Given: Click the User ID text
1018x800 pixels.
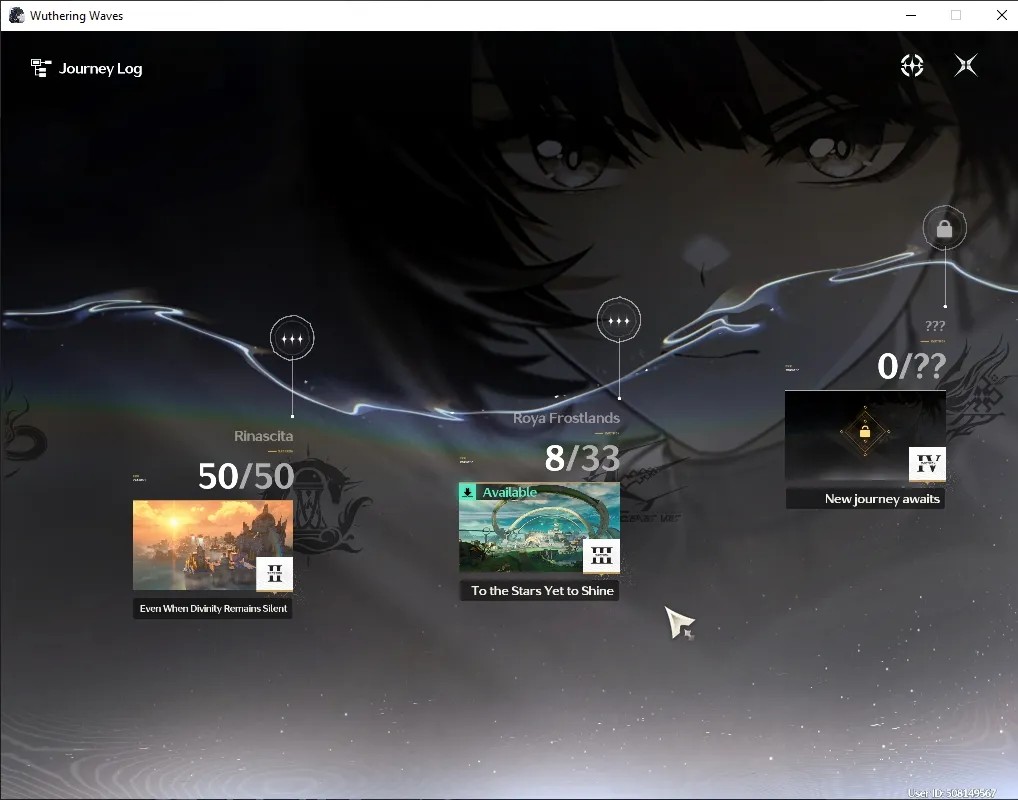Looking at the screenshot, I should [952, 793].
